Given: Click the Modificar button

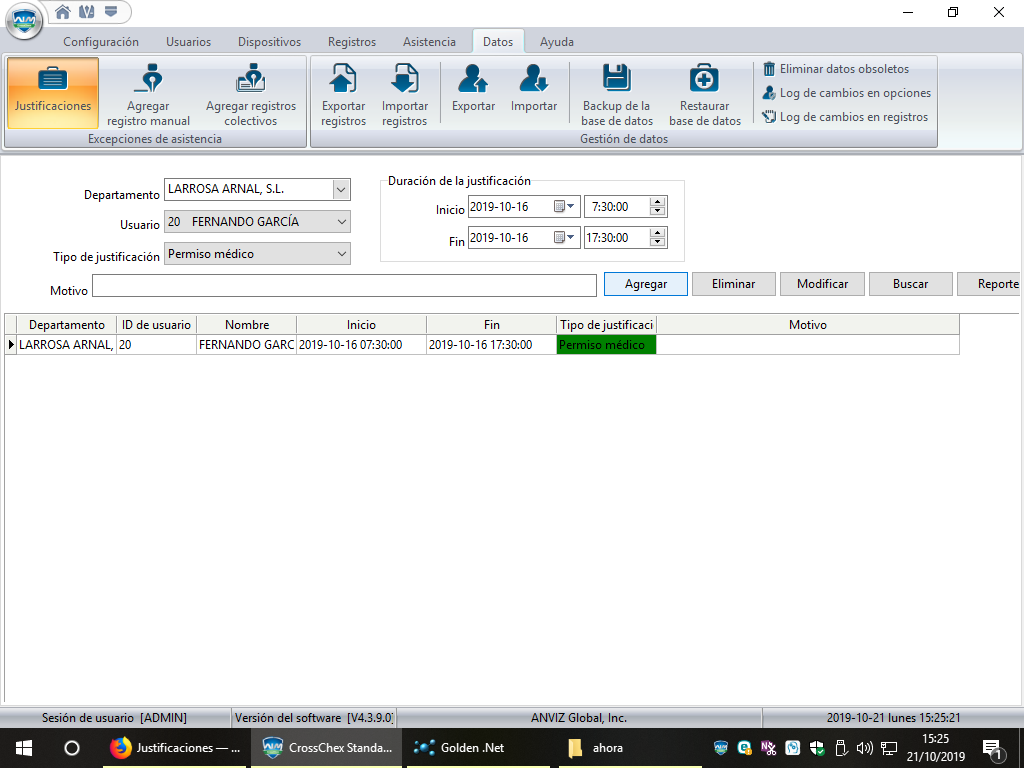Looking at the screenshot, I should pyautogui.click(x=822, y=284).
